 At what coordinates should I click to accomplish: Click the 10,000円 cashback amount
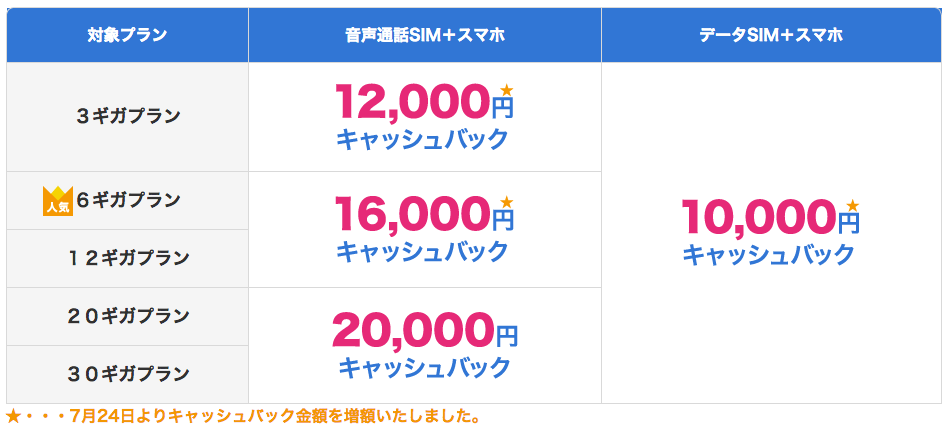pos(770,217)
